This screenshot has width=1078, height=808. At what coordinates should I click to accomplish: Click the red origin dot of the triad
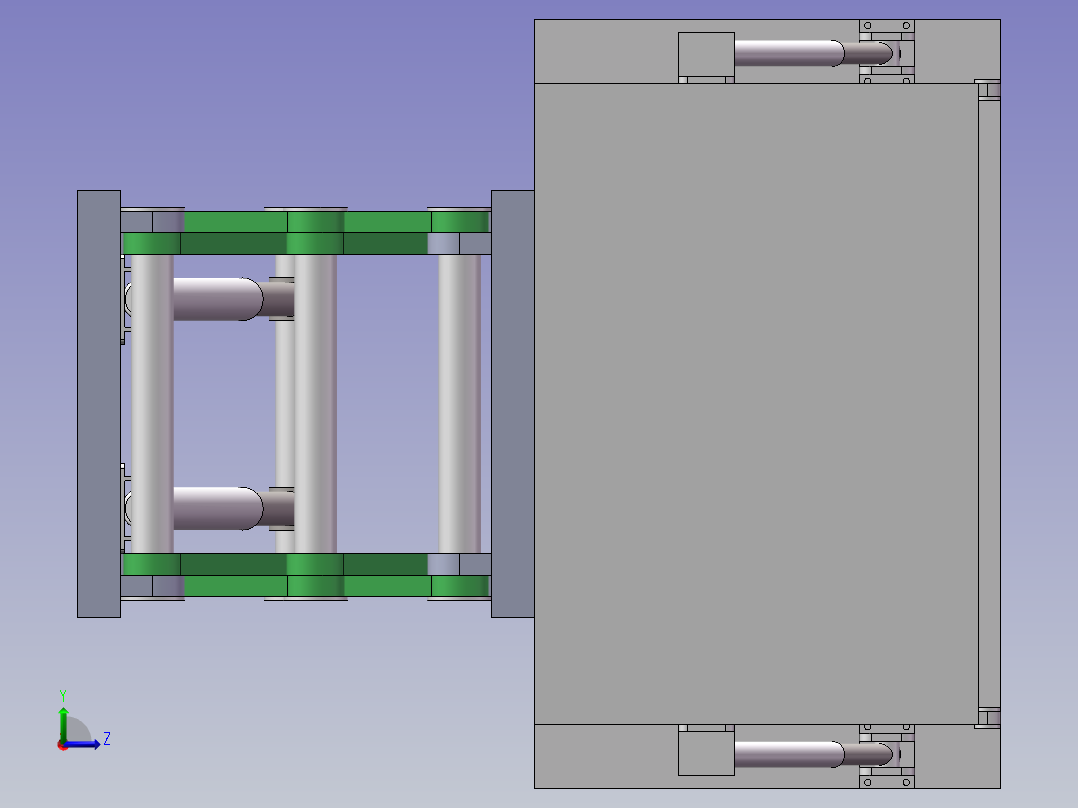[x=63, y=745]
